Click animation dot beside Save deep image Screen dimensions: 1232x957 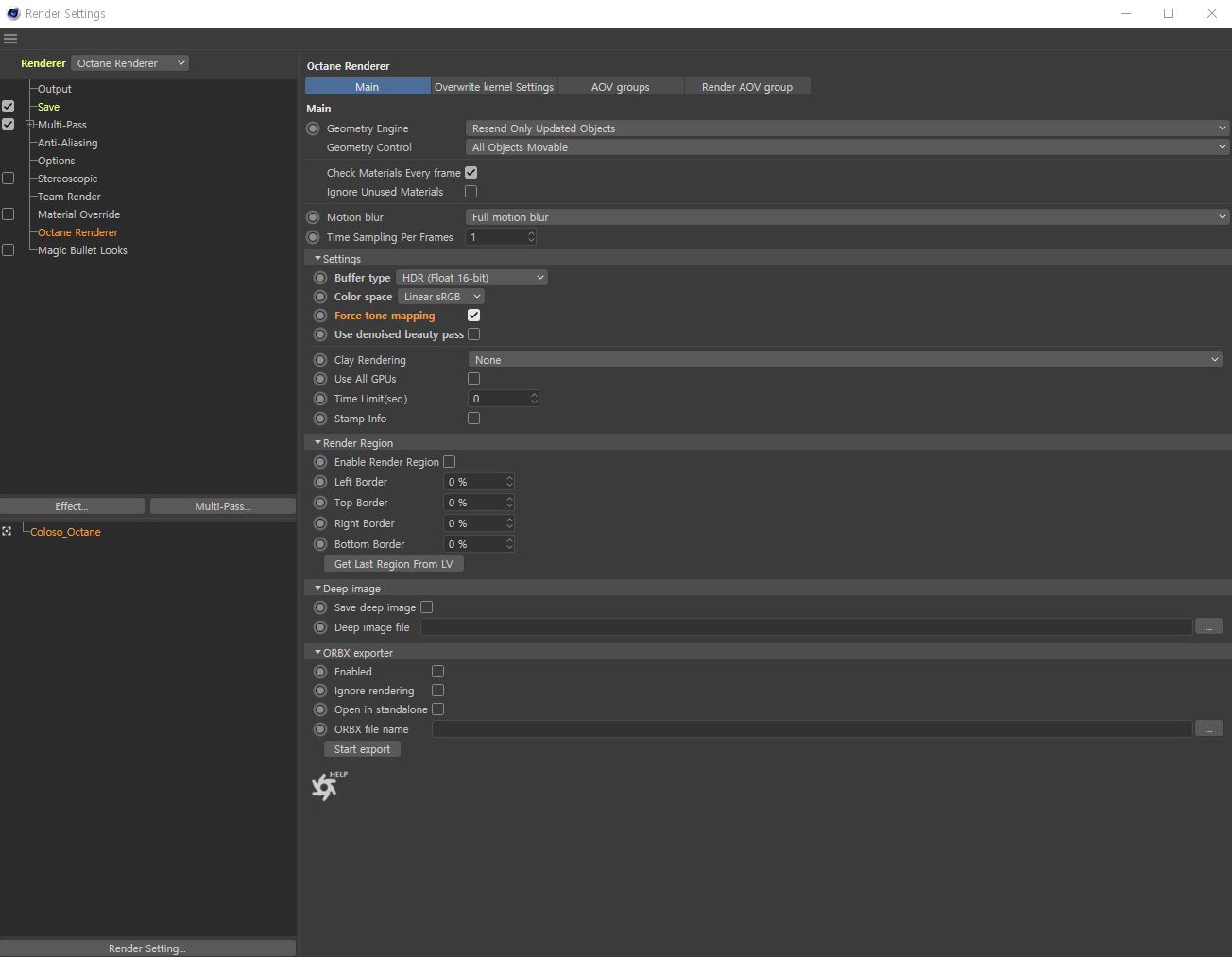point(320,607)
